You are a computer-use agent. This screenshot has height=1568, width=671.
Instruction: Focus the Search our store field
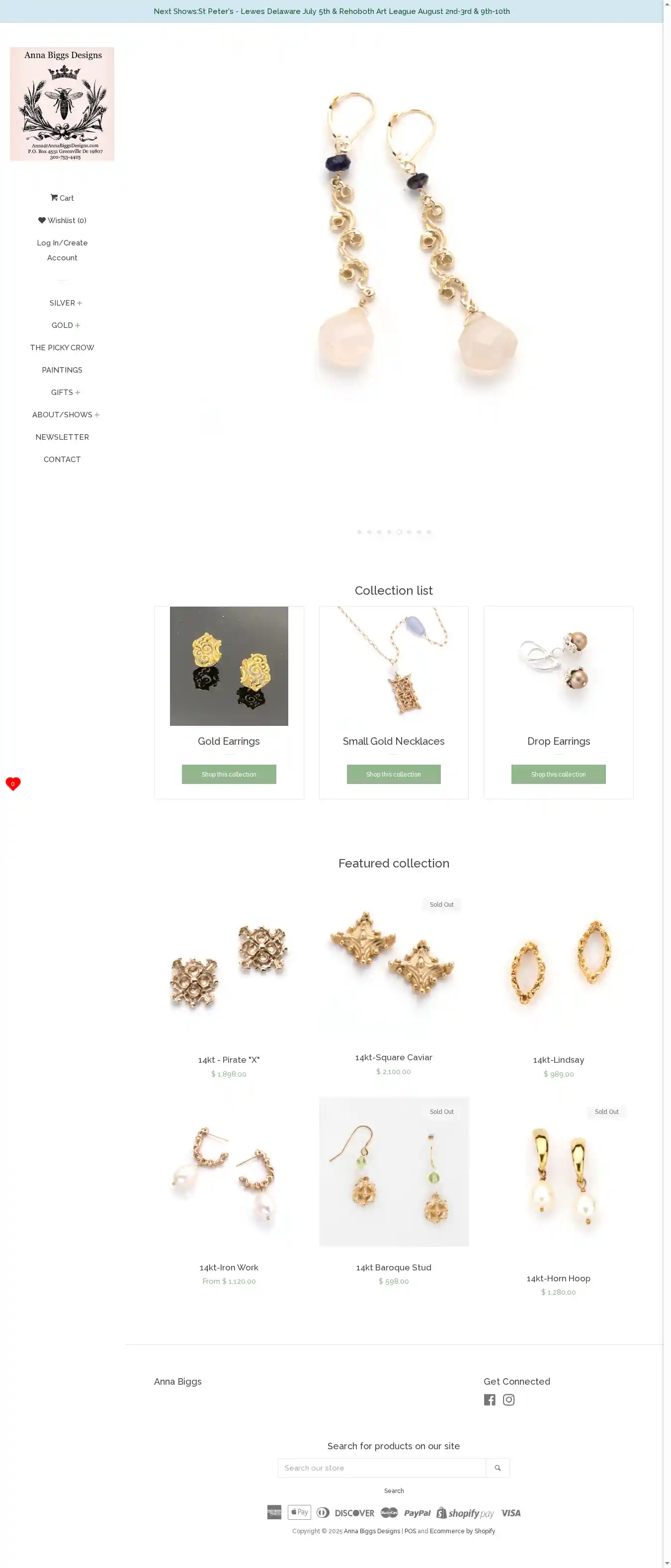pyautogui.click(x=382, y=1468)
